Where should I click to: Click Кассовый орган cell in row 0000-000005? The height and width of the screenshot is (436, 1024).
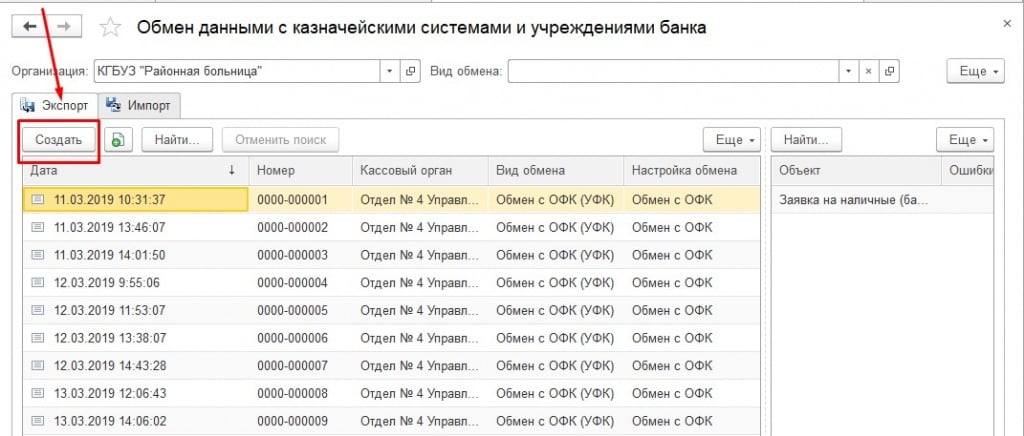pyautogui.click(x=420, y=311)
